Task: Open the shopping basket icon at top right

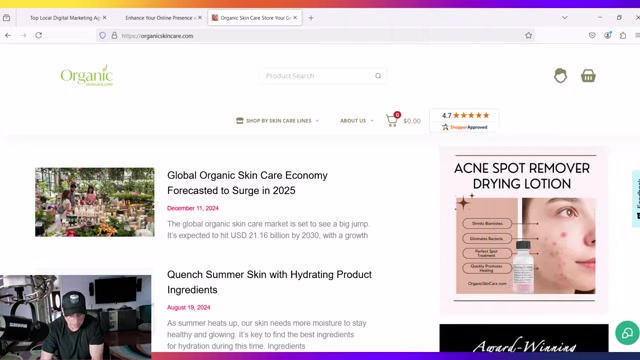Action: (x=588, y=76)
